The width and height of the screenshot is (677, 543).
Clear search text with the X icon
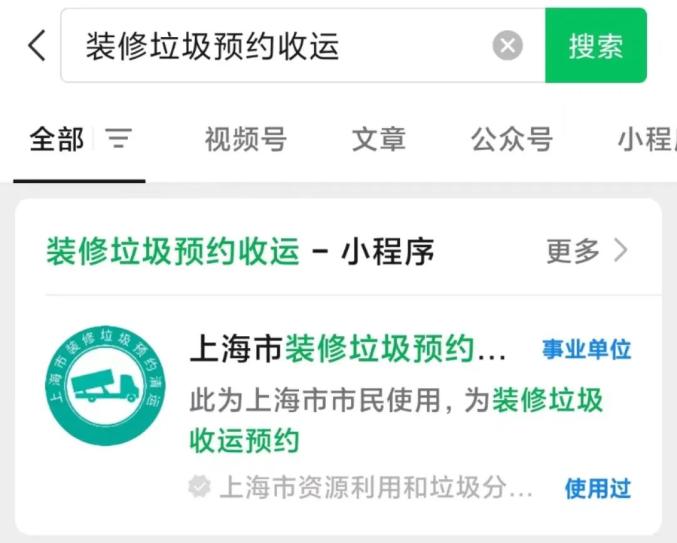[507, 45]
